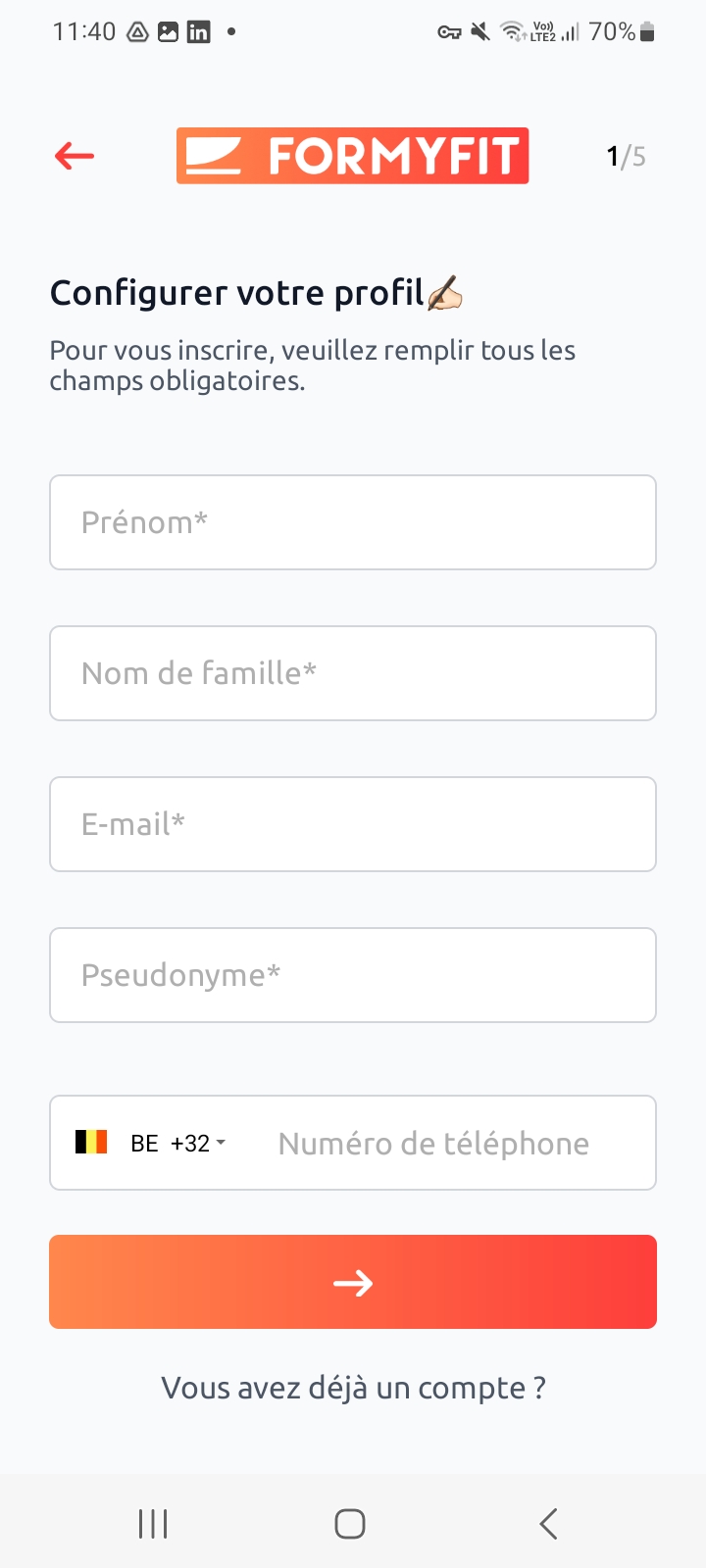
Task: Tap the "Vous avez déjà un compte ?" link
Action: tap(353, 1388)
